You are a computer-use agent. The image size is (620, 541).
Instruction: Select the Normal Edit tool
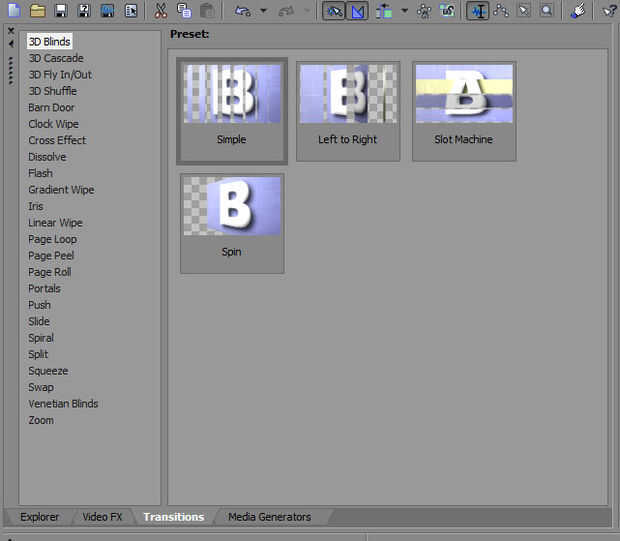pos(477,11)
